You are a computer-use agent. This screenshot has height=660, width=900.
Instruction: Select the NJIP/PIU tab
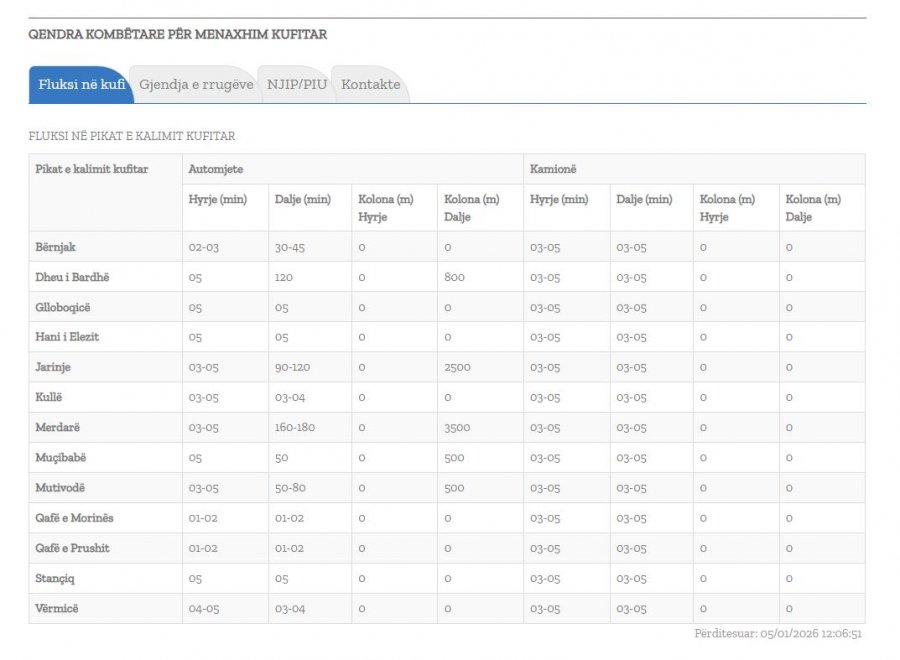point(297,85)
